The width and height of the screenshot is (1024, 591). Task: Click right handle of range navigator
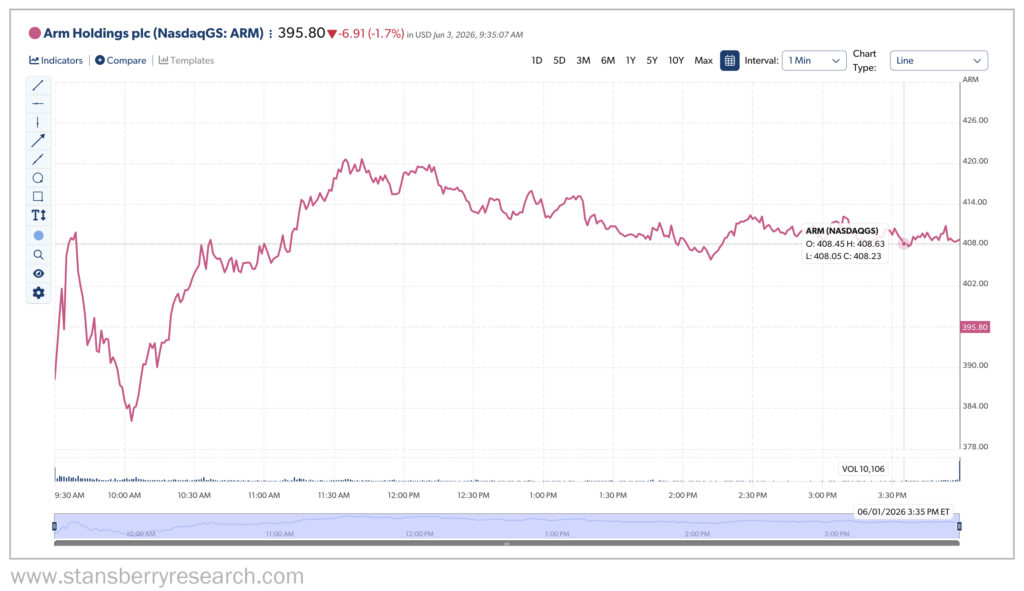[959, 526]
